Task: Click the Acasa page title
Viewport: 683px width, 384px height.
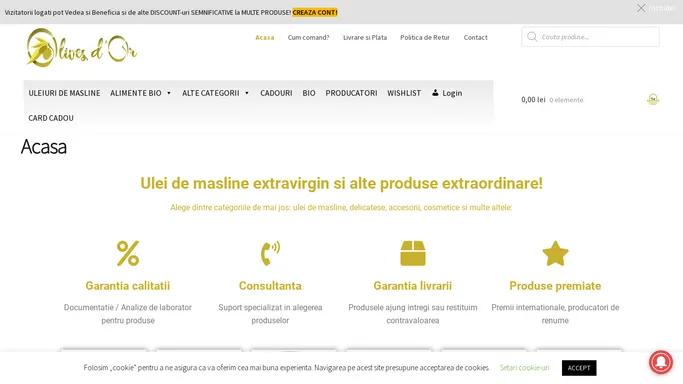Action: (x=44, y=147)
